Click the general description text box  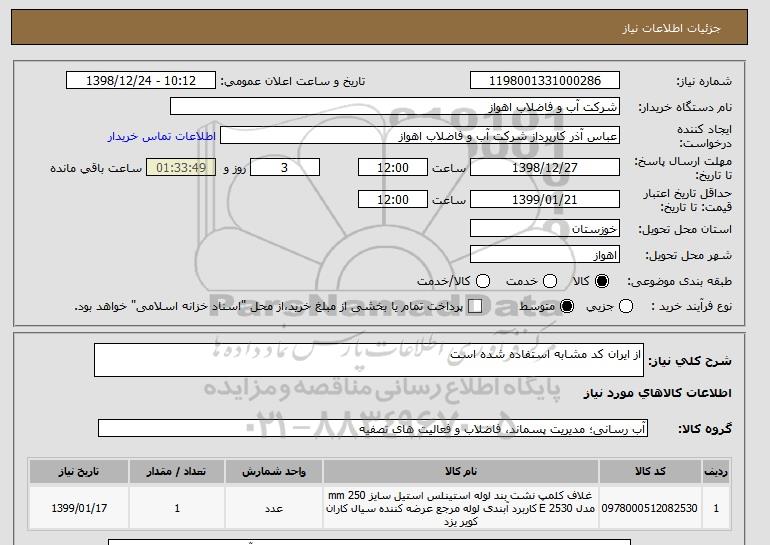point(369,360)
